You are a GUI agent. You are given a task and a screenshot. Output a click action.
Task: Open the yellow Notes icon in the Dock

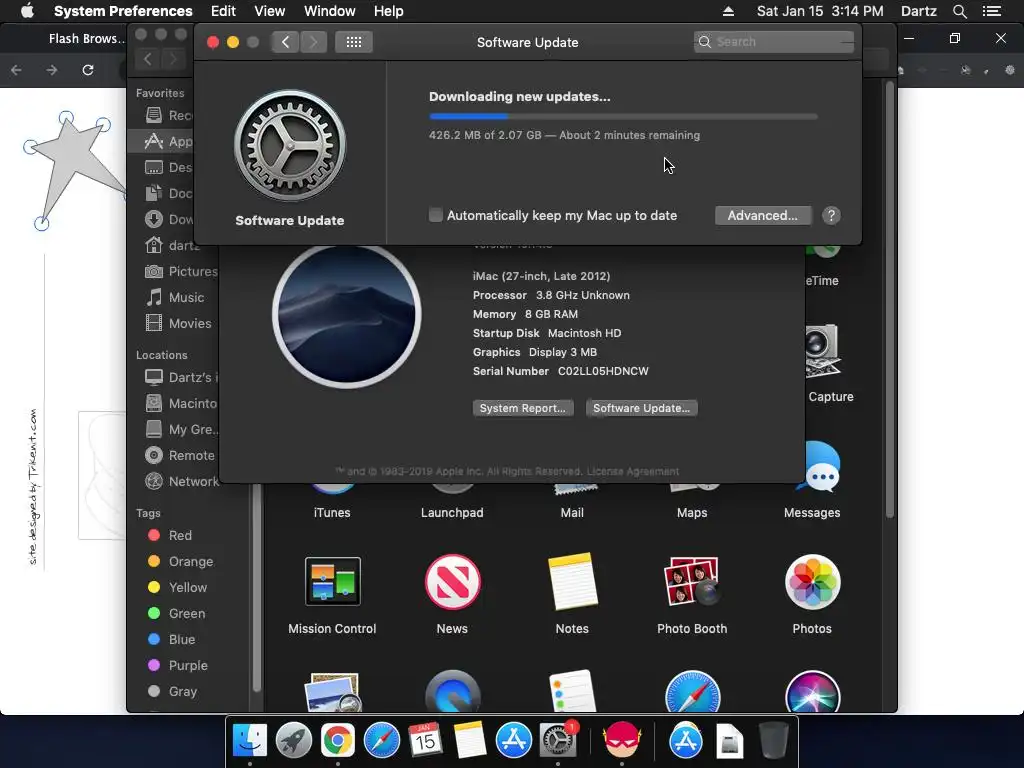469,741
